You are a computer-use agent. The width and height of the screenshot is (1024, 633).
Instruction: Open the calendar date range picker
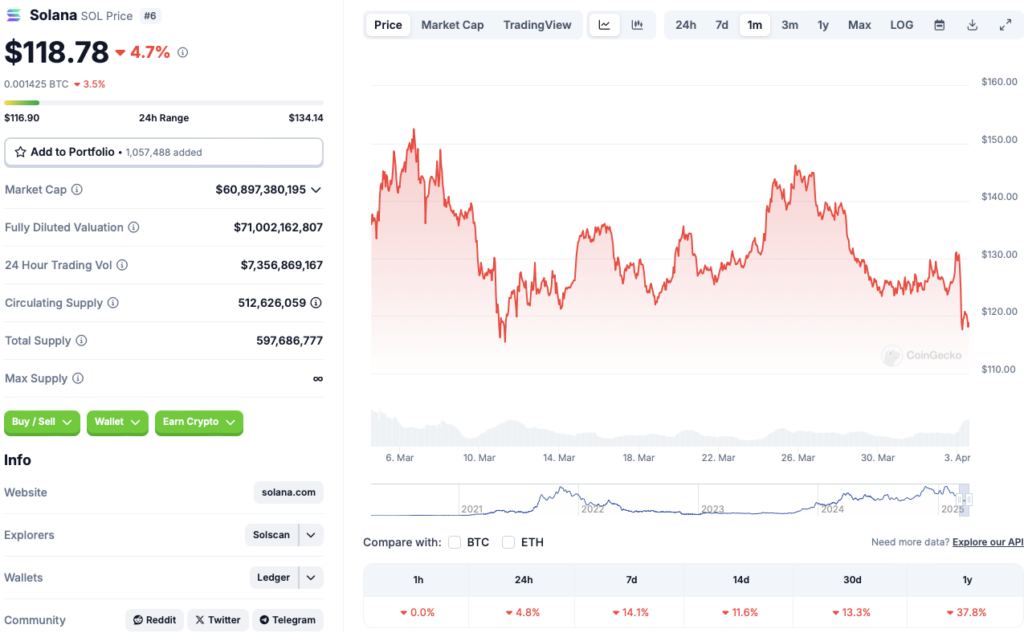pyautogui.click(x=938, y=24)
